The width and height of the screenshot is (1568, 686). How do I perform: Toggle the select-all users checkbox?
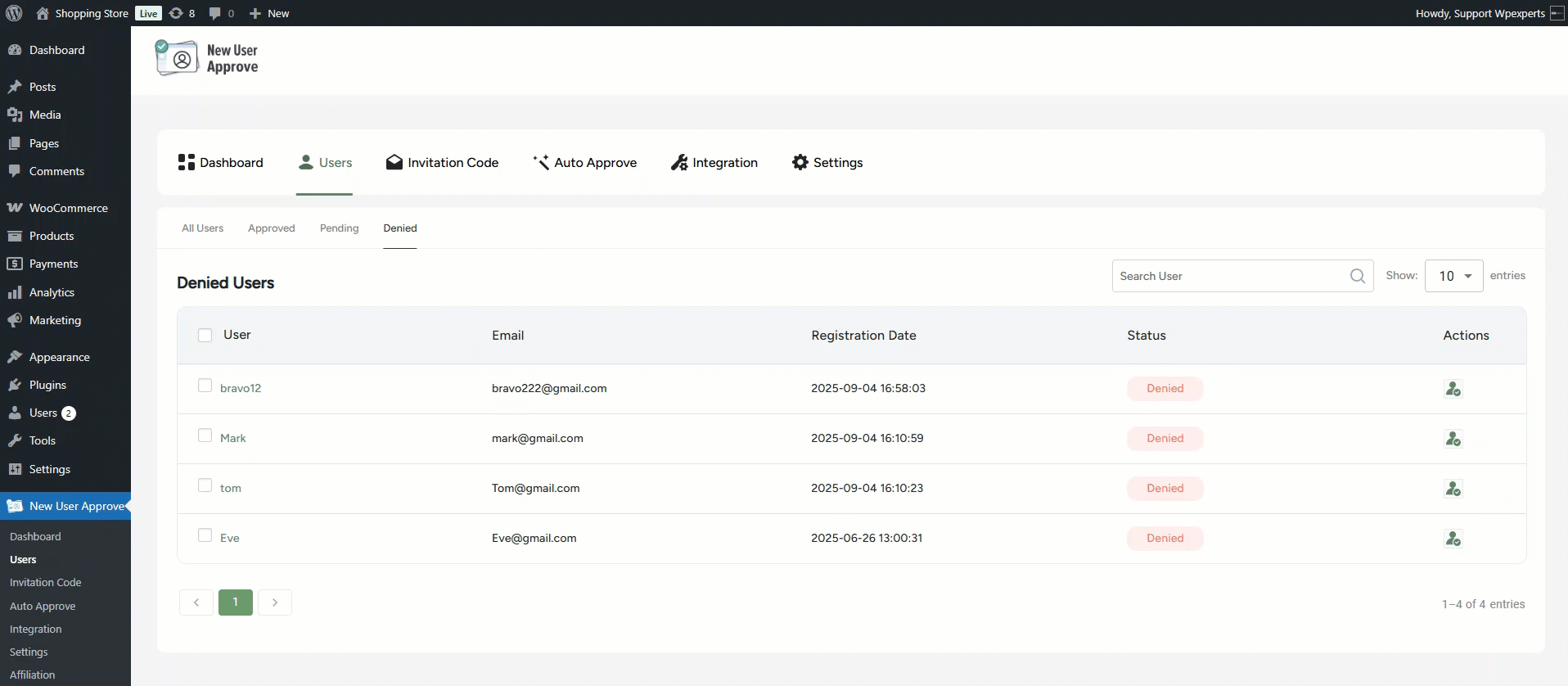205,336
